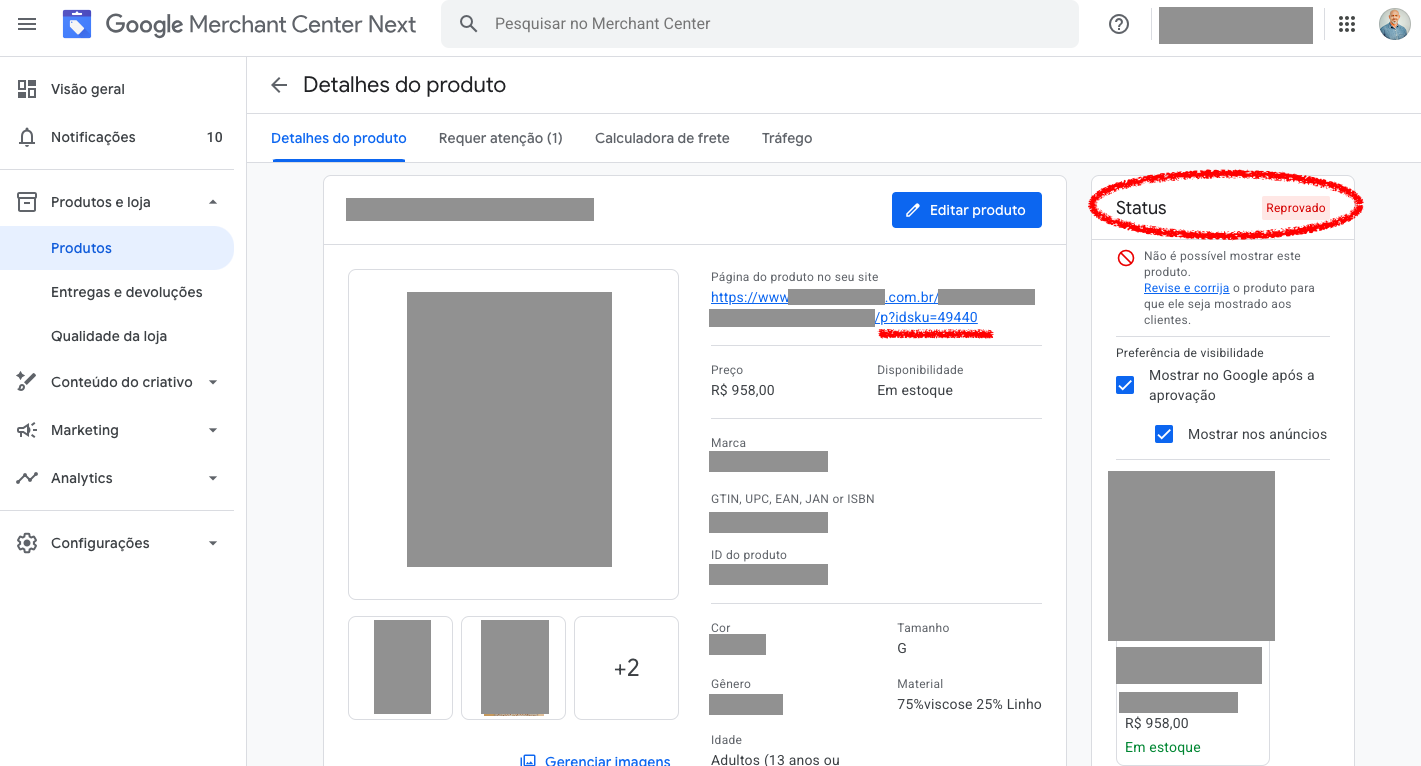Image resolution: width=1421 pixels, height=766 pixels.
Task: Switch to Requer atenção (1) tab
Action: click(500, 139)
